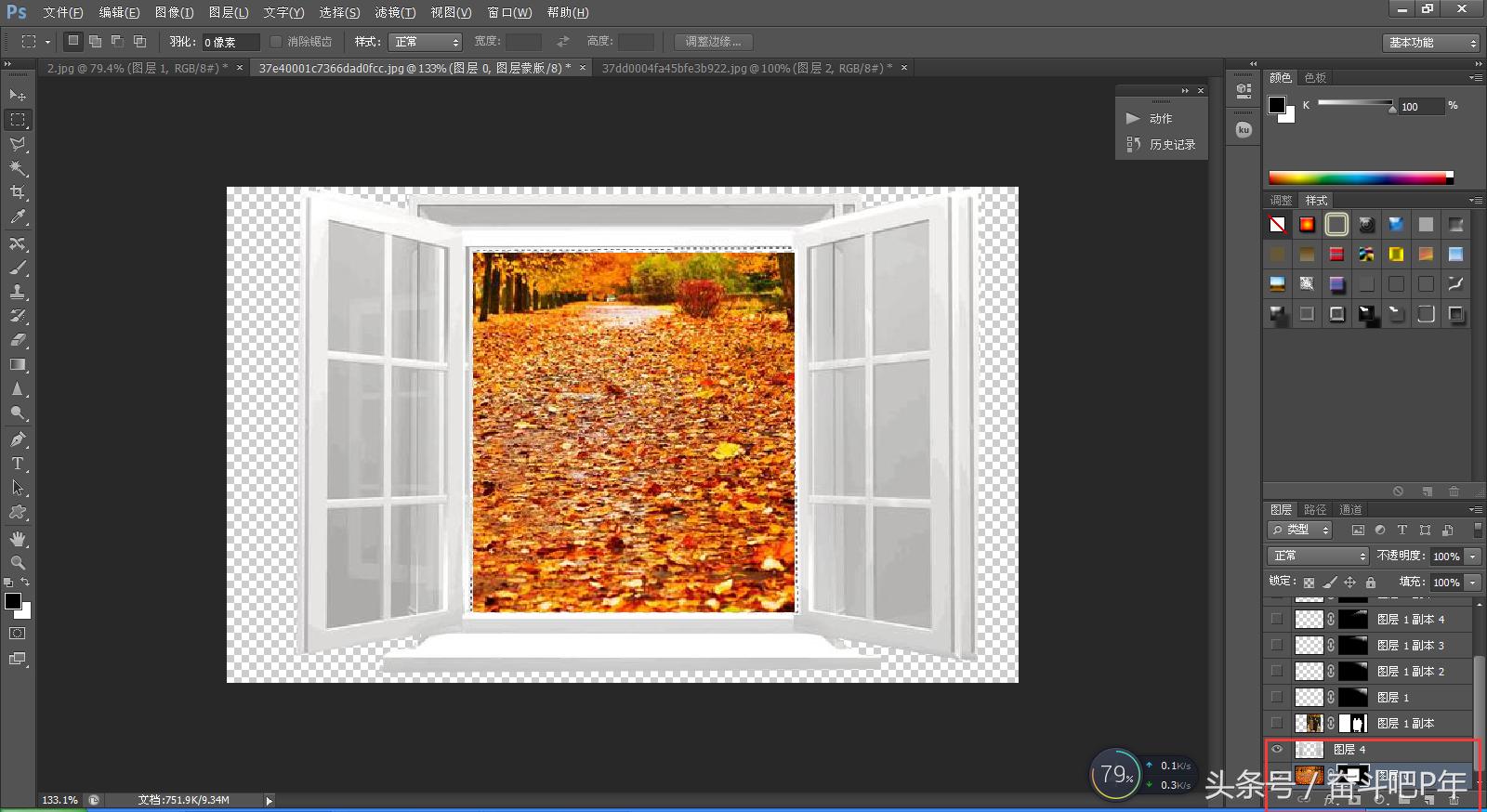Click the 羽化 feather input field
Screen dimensions: 1487x812
pyautogui.click(x=230, y=42)
